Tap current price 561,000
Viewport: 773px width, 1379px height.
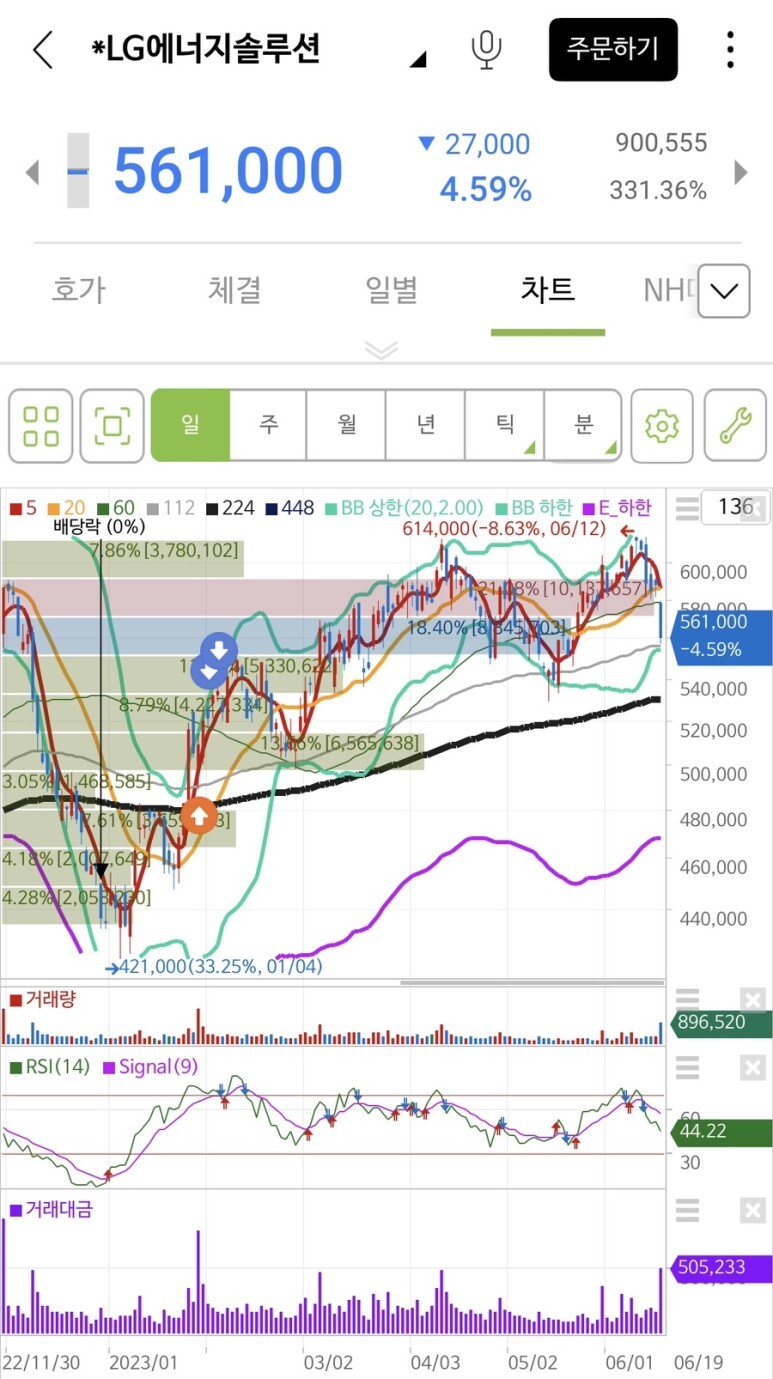point(228,171)
